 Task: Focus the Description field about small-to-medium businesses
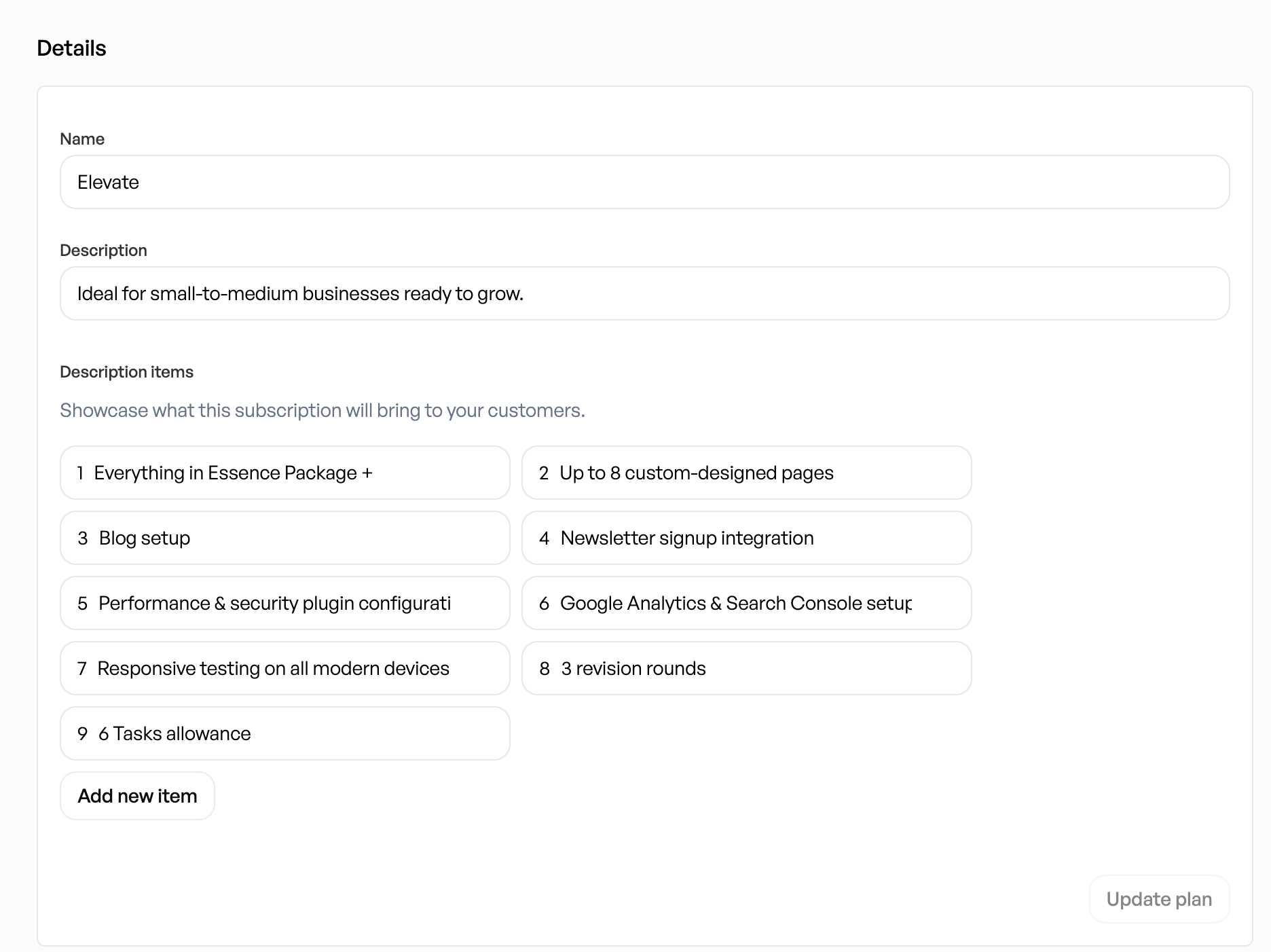coord(644,293)
